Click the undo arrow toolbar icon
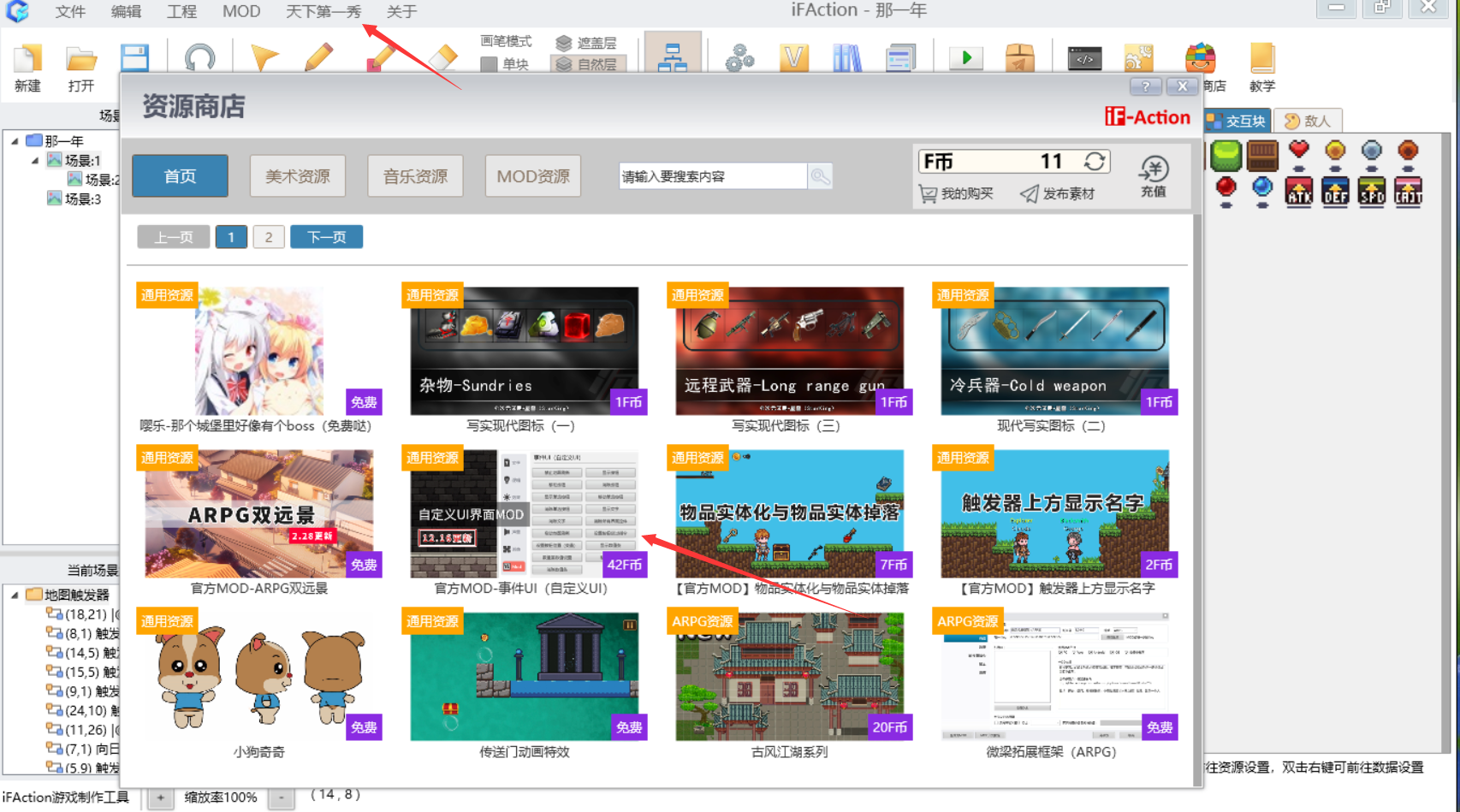The image size is (1460, 812). pos(200,58)
